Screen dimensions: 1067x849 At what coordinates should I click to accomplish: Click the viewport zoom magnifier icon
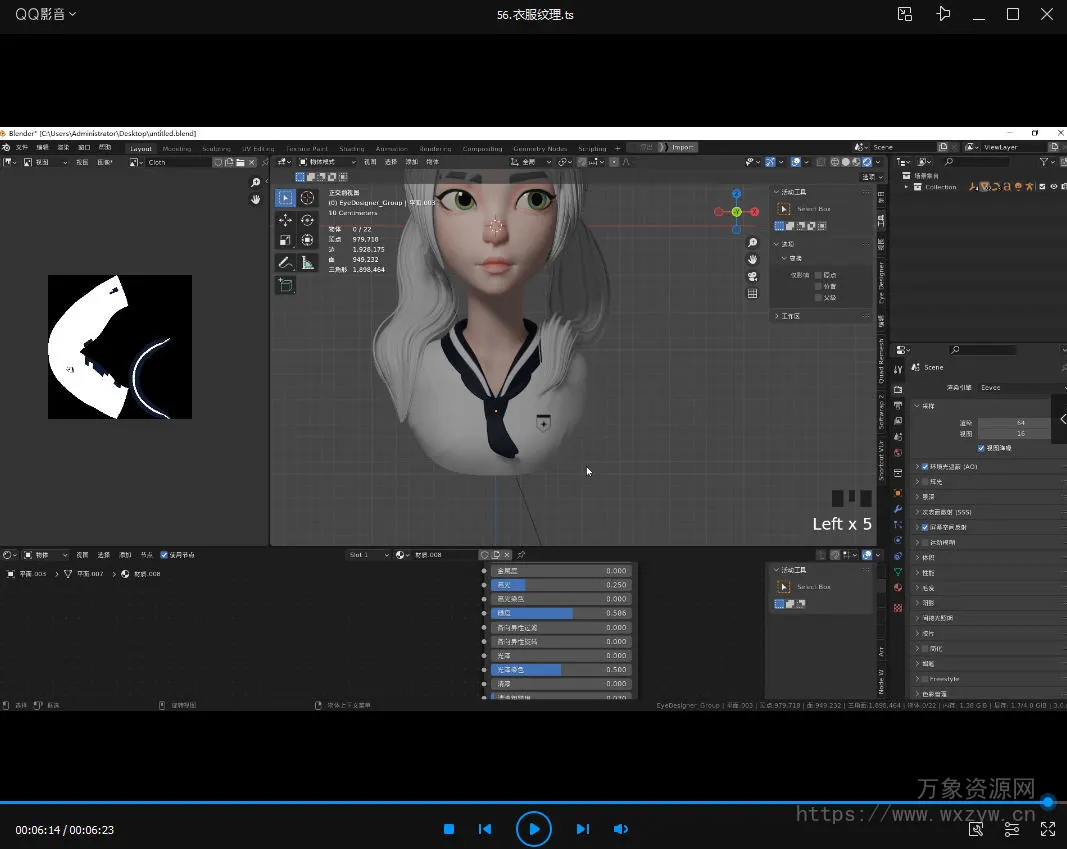point(752,243)
